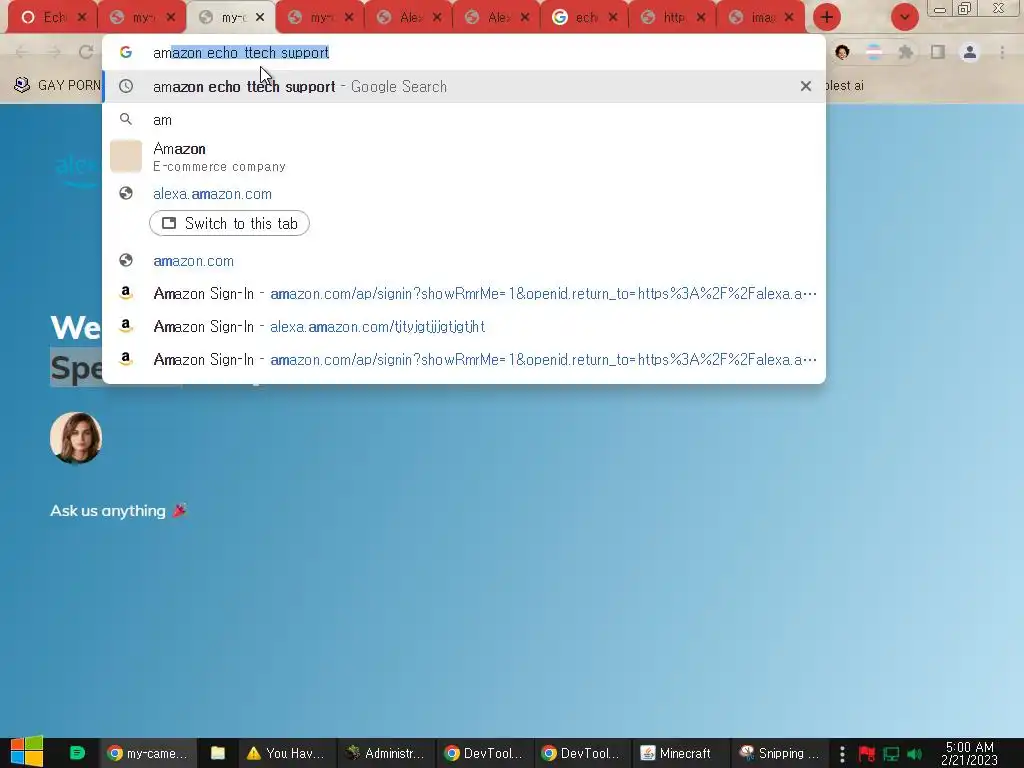The image size is (1024, 768).
Task: Close the active 'my-c' tab
Action: click(260, 18)
